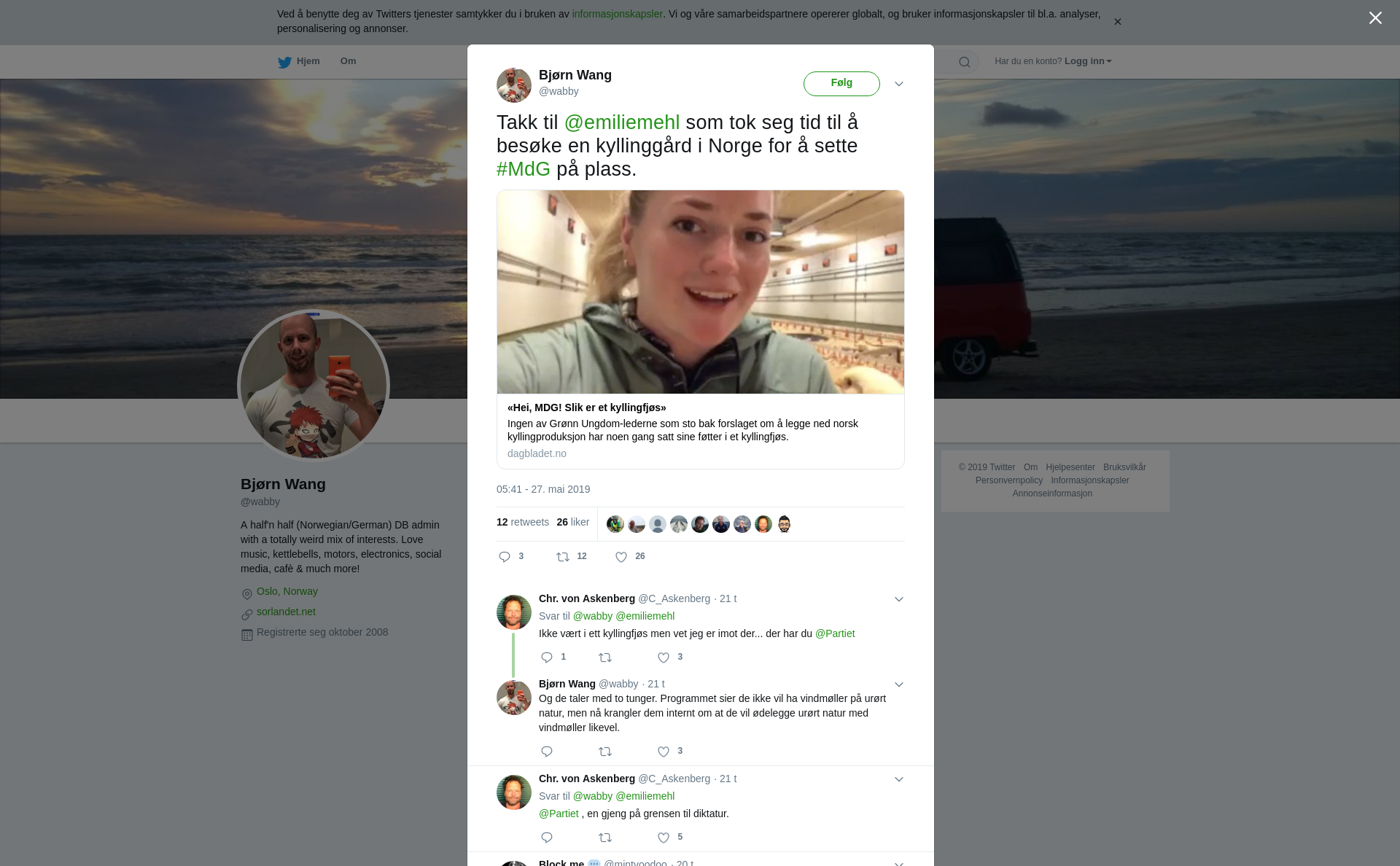Click Bjørn Wang's large profile photo
This screenshot has height=866, width=1400.
click(314, 386)
